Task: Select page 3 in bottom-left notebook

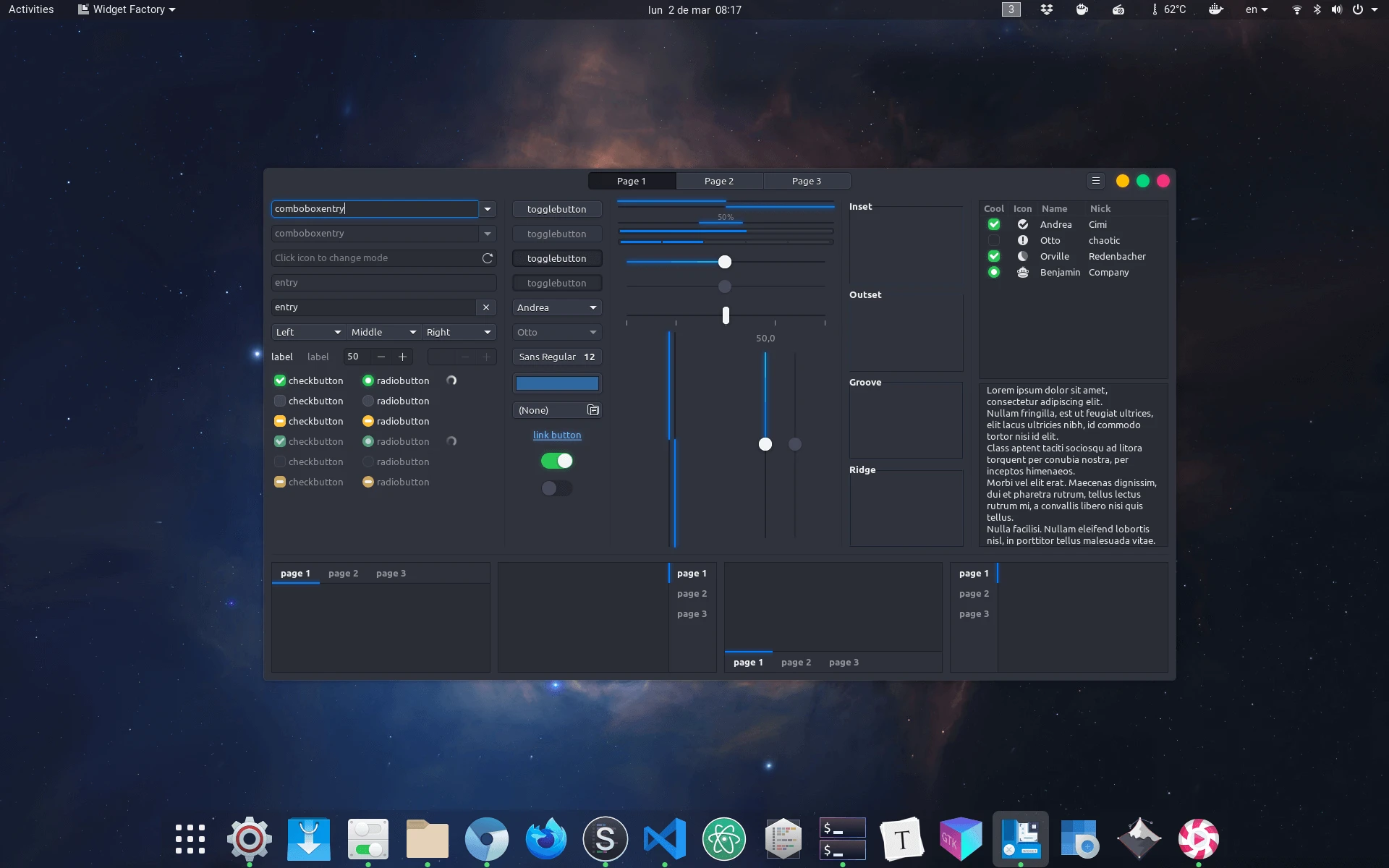Action: pos(391,574)
